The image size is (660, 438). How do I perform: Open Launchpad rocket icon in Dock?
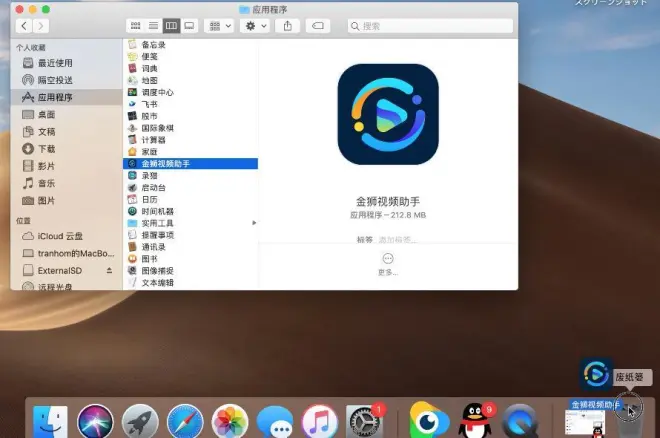point(140,422)
